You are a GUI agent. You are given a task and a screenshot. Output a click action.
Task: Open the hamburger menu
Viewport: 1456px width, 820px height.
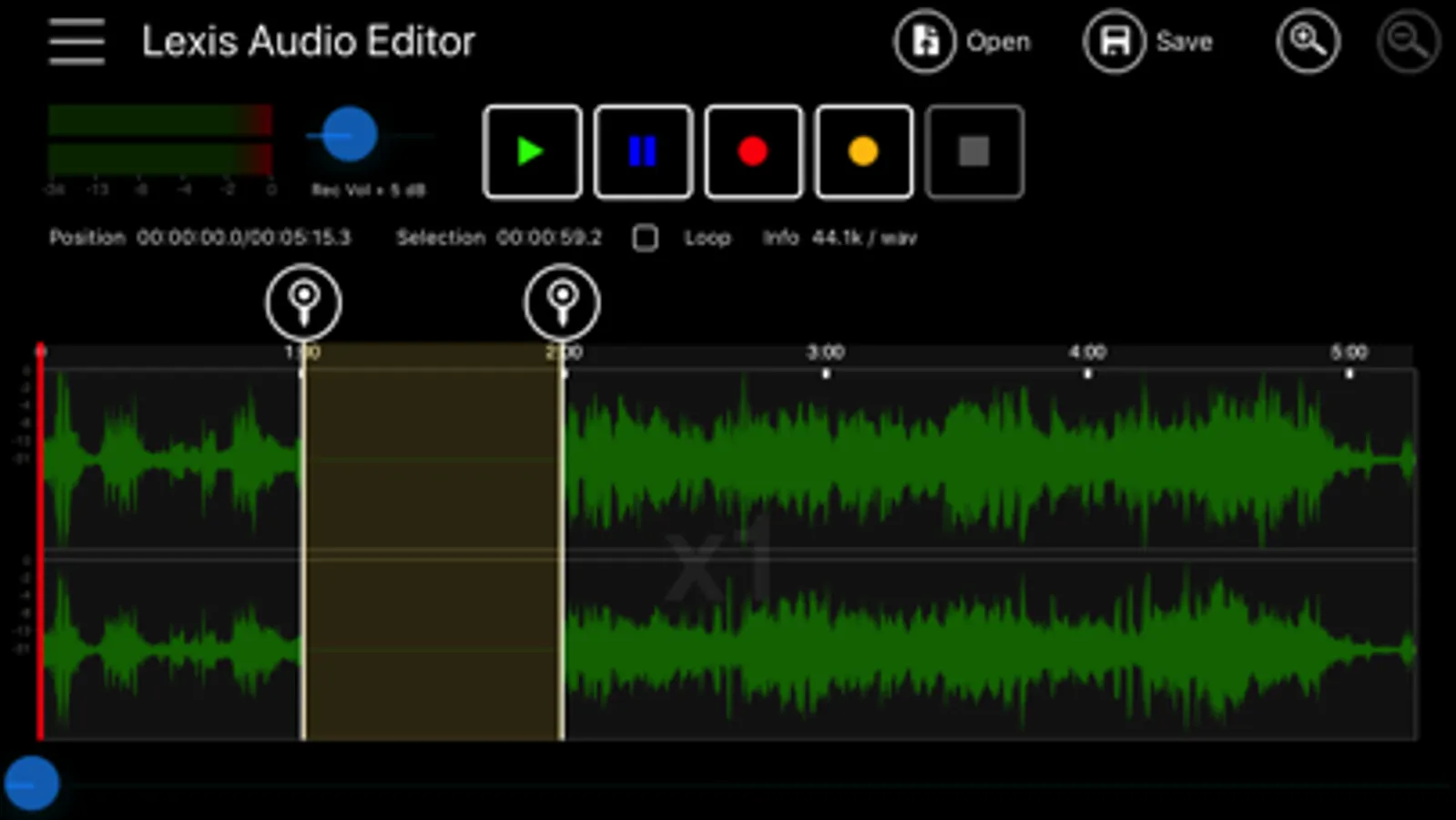coord(76,42)
